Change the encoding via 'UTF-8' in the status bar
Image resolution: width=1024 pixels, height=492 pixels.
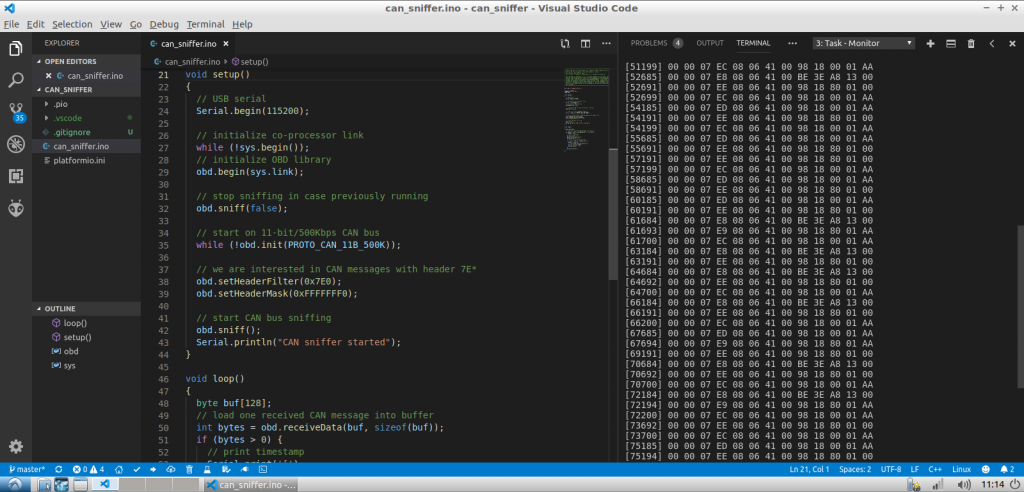pyautogui.click(x=891, y=469)
